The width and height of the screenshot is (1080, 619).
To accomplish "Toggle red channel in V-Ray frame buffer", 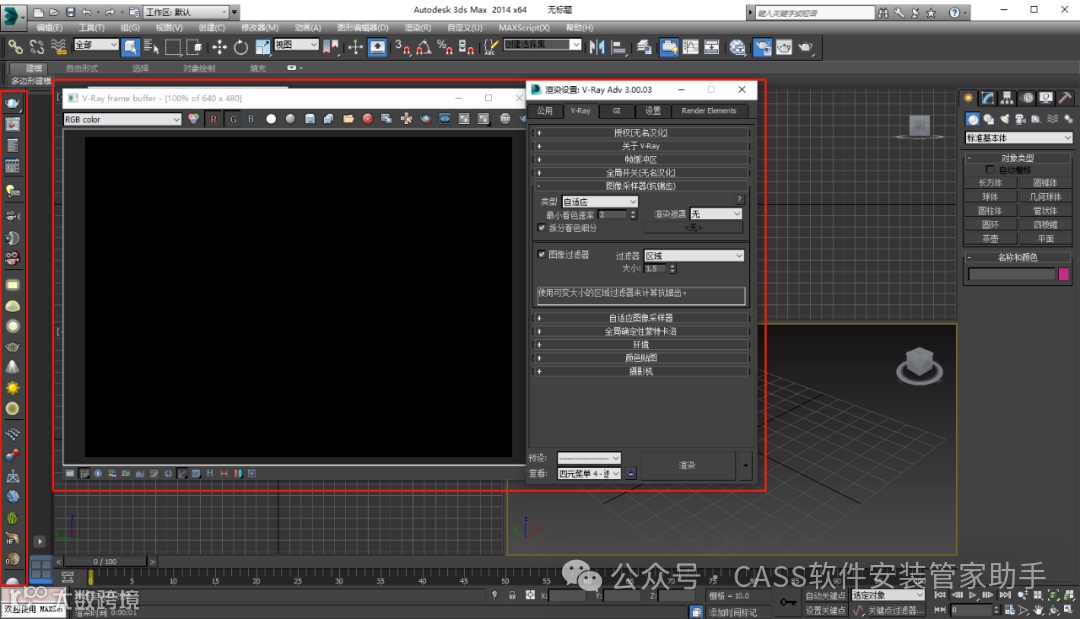I will [214, 119].
